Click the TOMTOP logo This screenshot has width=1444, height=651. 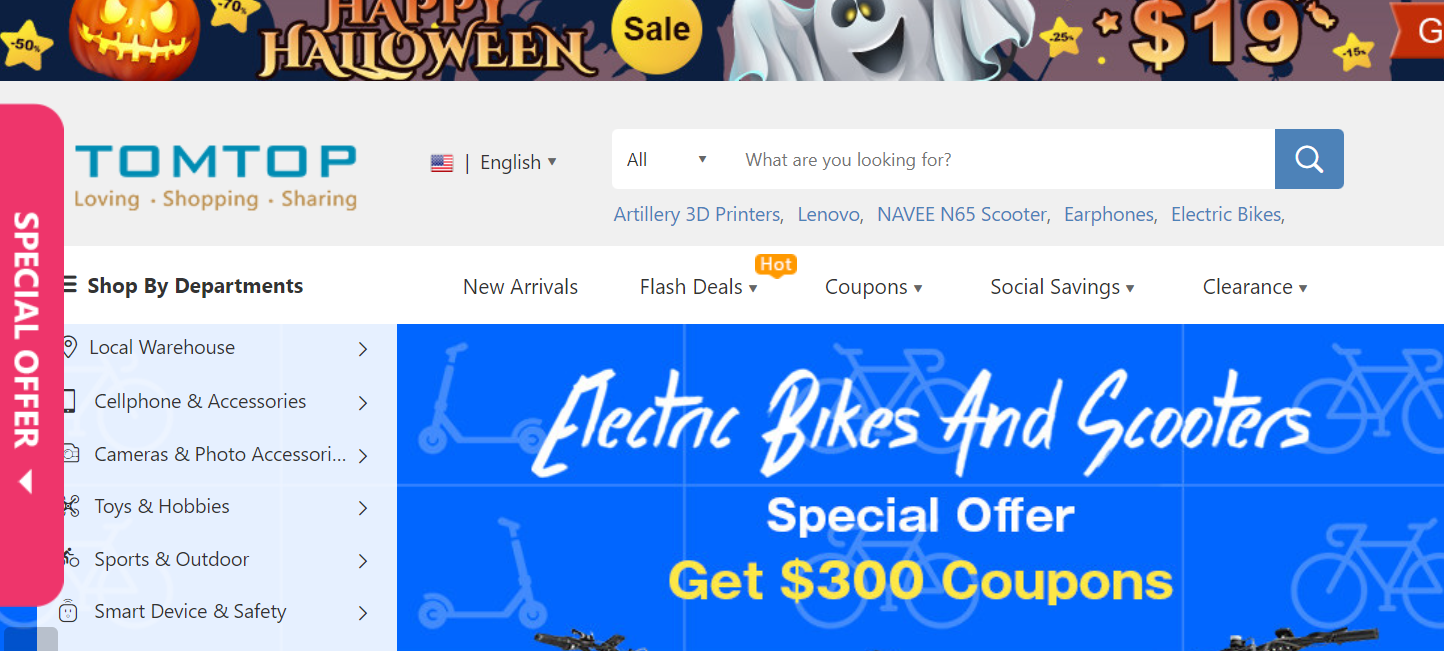point(216,176)
